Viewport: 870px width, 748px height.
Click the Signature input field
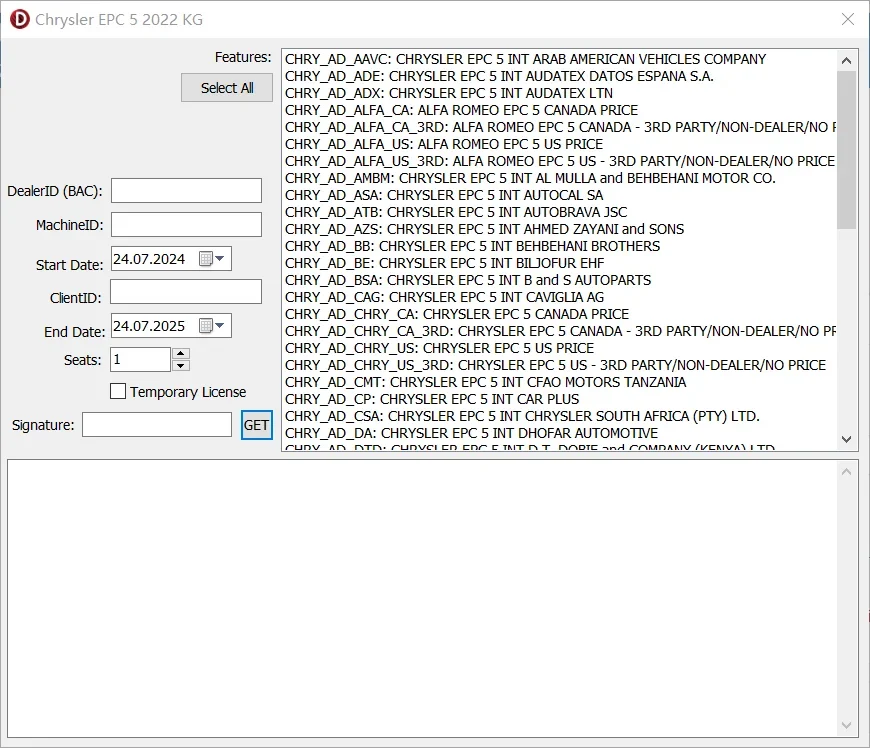[157, 425]
